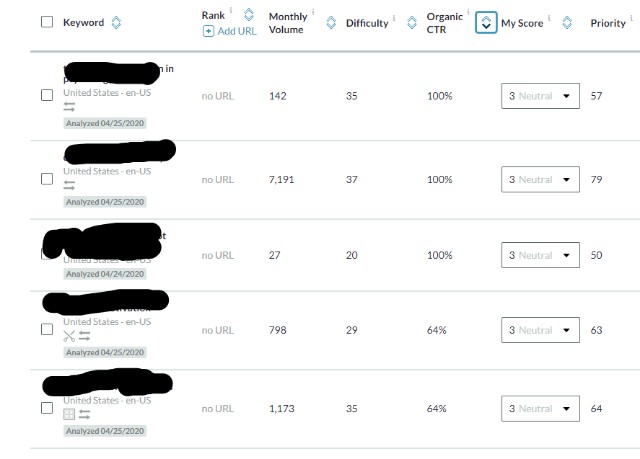Click the Add URL link under Rank
This screenshot has width=640, height=459.
[x=229, y=31]
